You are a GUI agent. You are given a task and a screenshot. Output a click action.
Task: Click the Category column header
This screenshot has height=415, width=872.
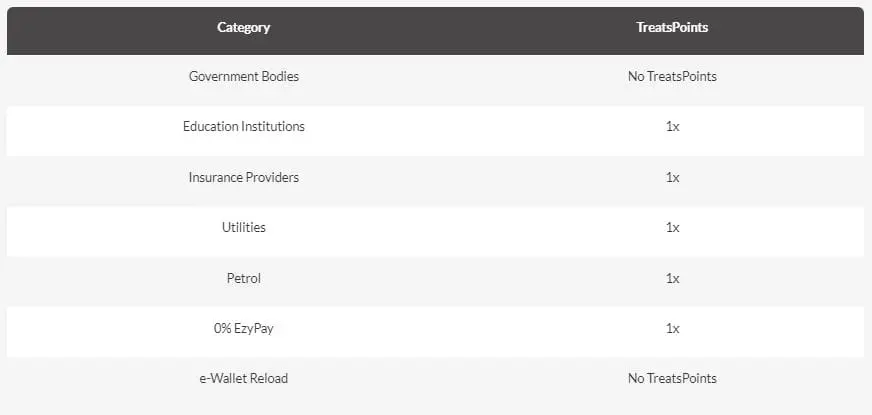point(244,28)
